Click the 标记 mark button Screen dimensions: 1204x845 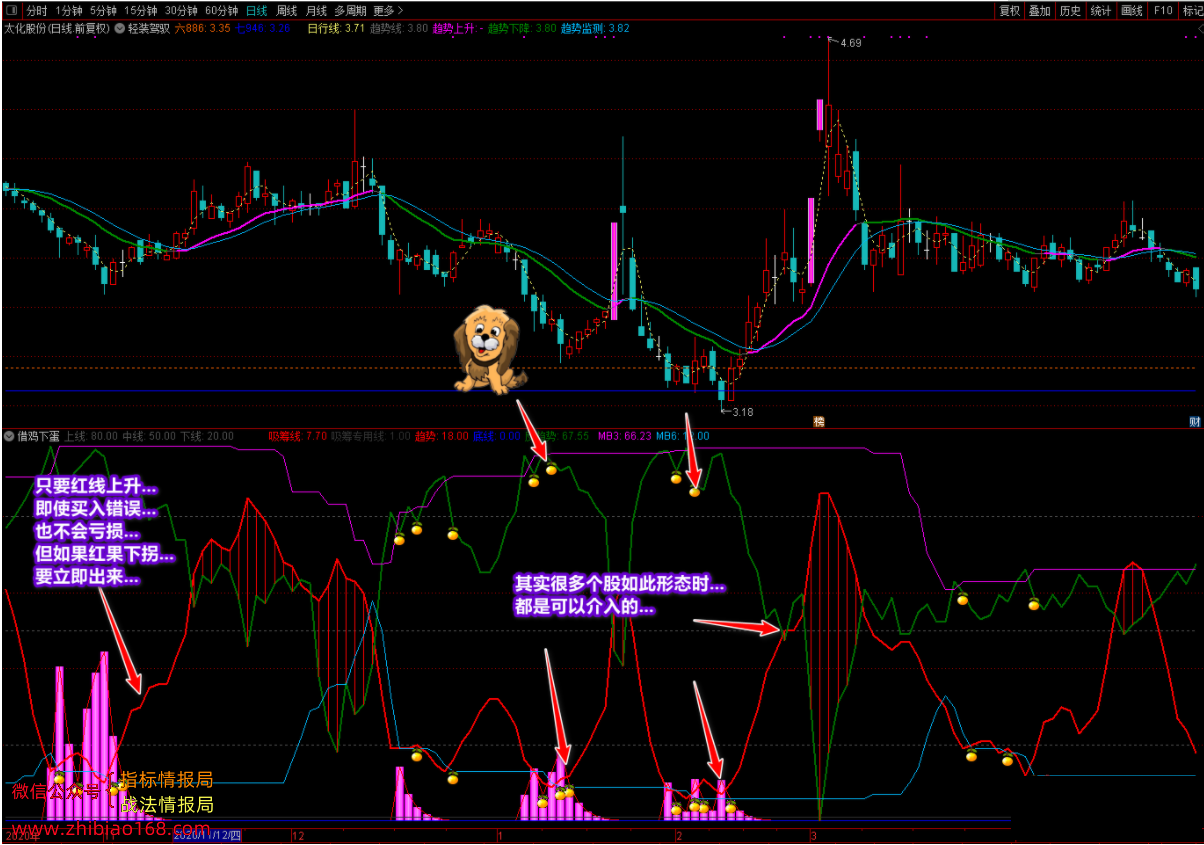click(x=1192, y=11)
